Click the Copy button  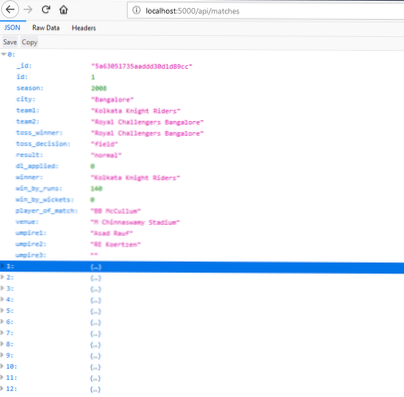29,42
